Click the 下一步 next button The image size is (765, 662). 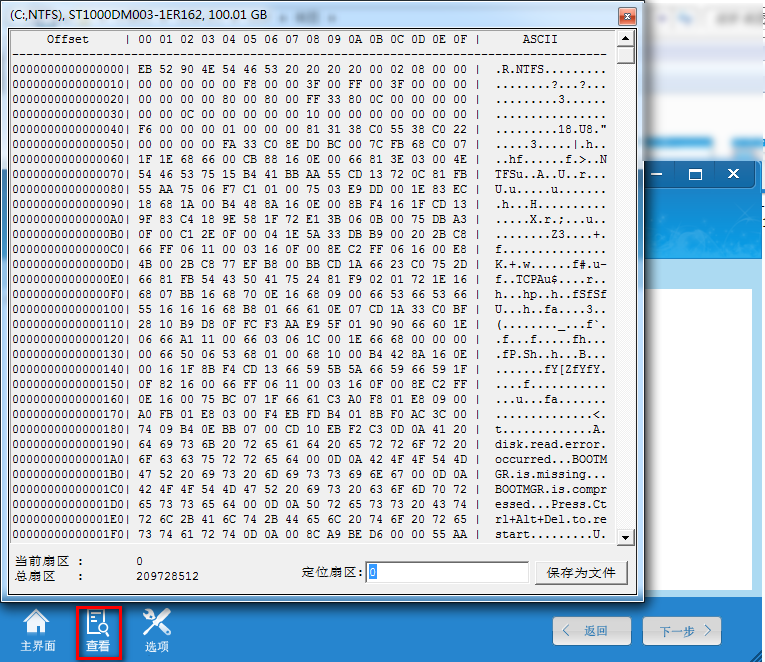tap(682, 631)
